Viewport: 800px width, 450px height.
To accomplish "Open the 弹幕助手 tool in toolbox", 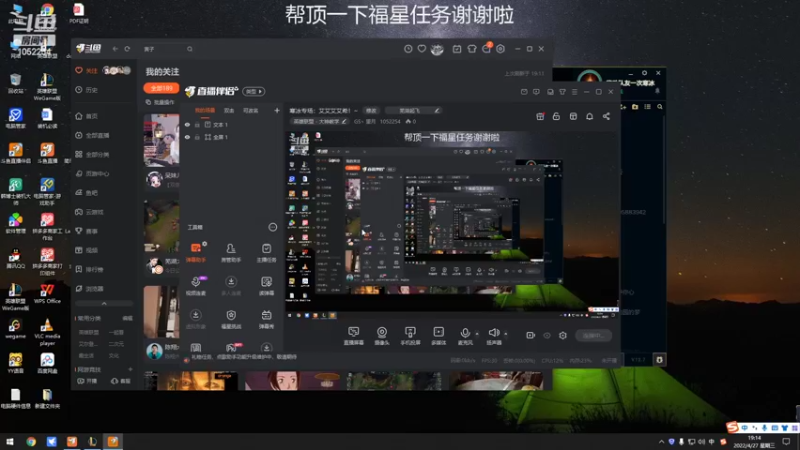I will 196,253.
